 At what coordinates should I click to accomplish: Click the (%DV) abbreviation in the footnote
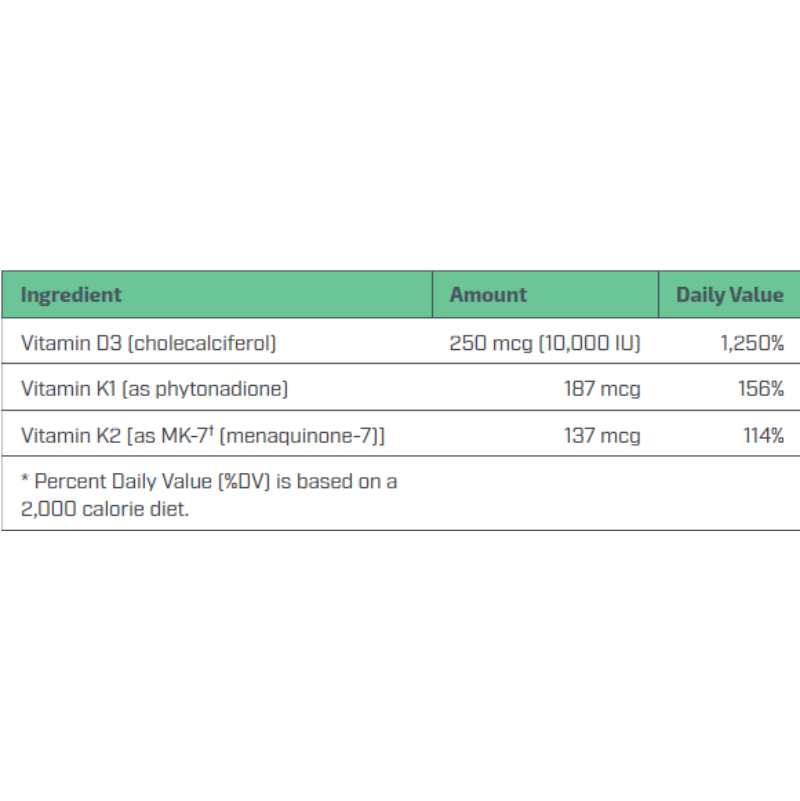[x=244, y=482]
